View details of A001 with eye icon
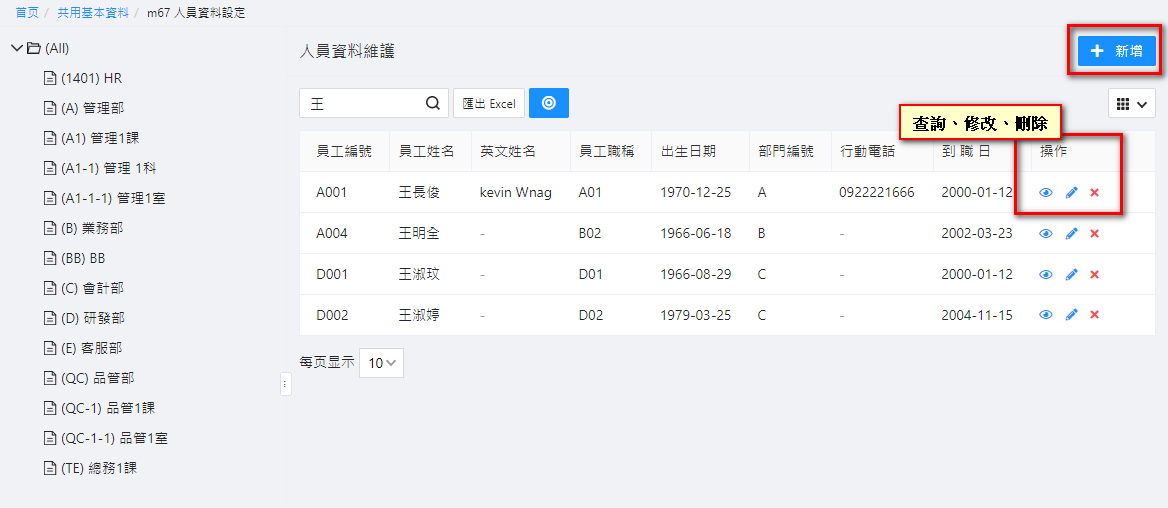The height and width of the screenshot is (508, 1168). pyautogui.click(x=1046, y=193)
